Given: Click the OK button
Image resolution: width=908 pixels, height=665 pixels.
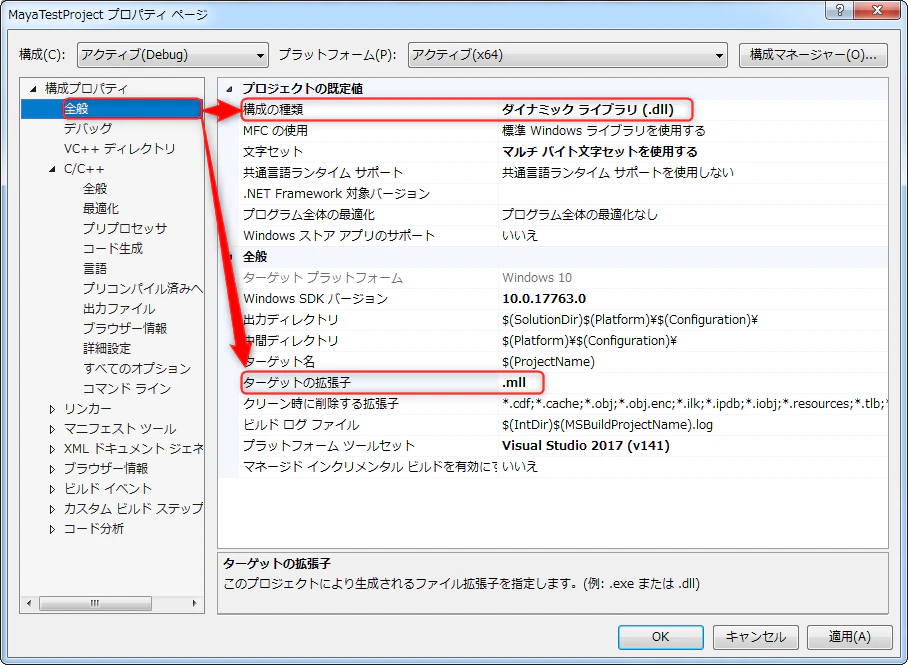Looking at the screenshot, I should tap(661, 637).
